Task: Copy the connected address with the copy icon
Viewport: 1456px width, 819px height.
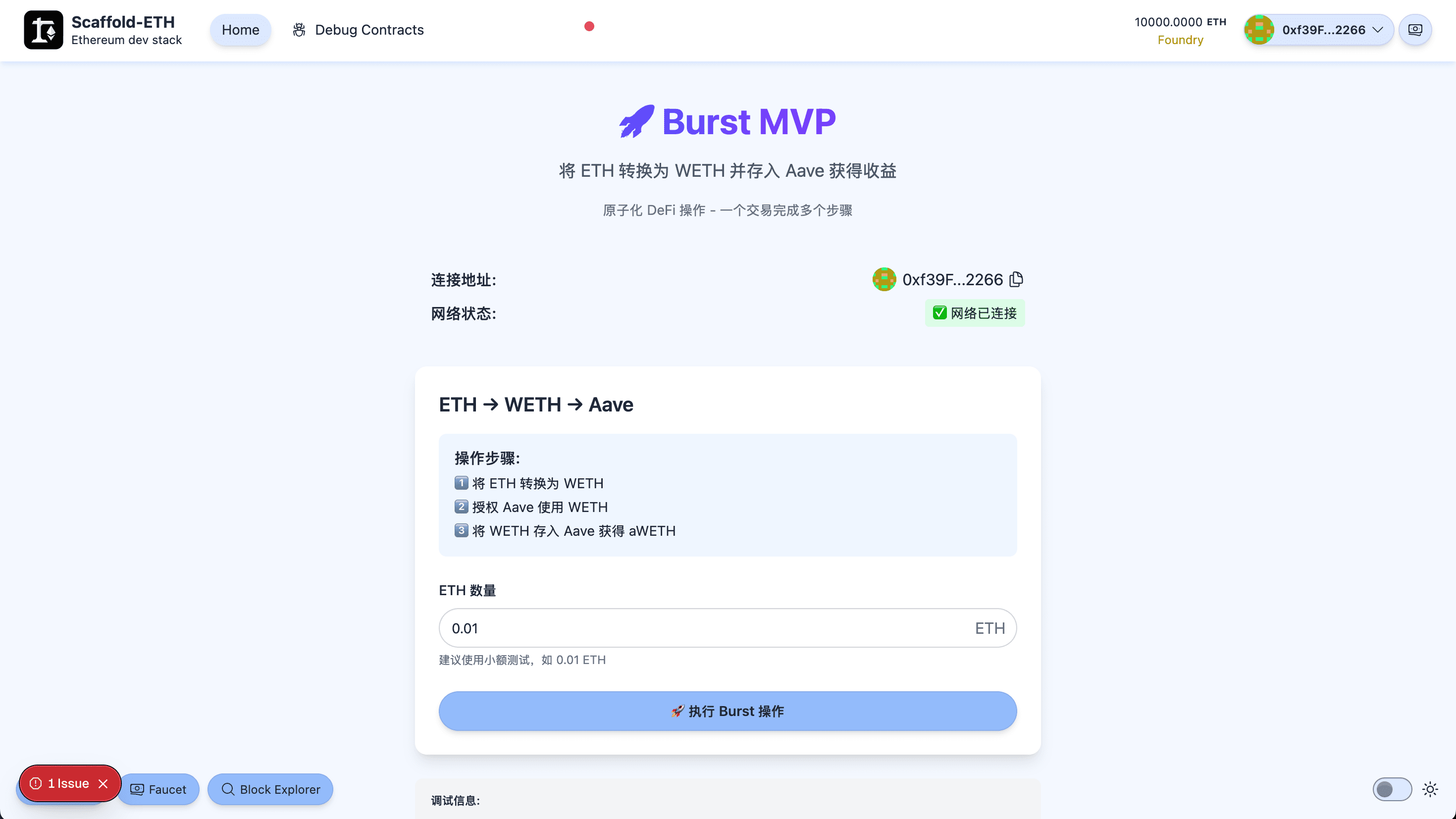Action: [1016, 279]
